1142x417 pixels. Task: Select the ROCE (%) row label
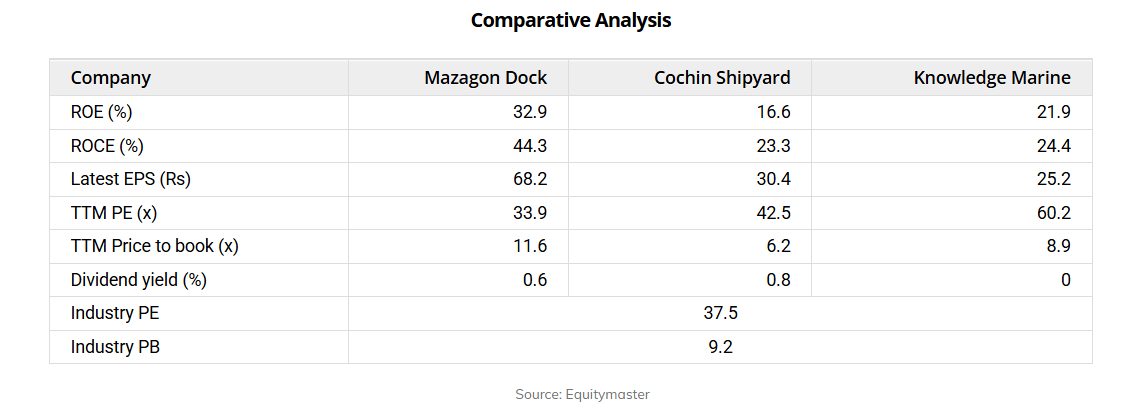(107, 146)
